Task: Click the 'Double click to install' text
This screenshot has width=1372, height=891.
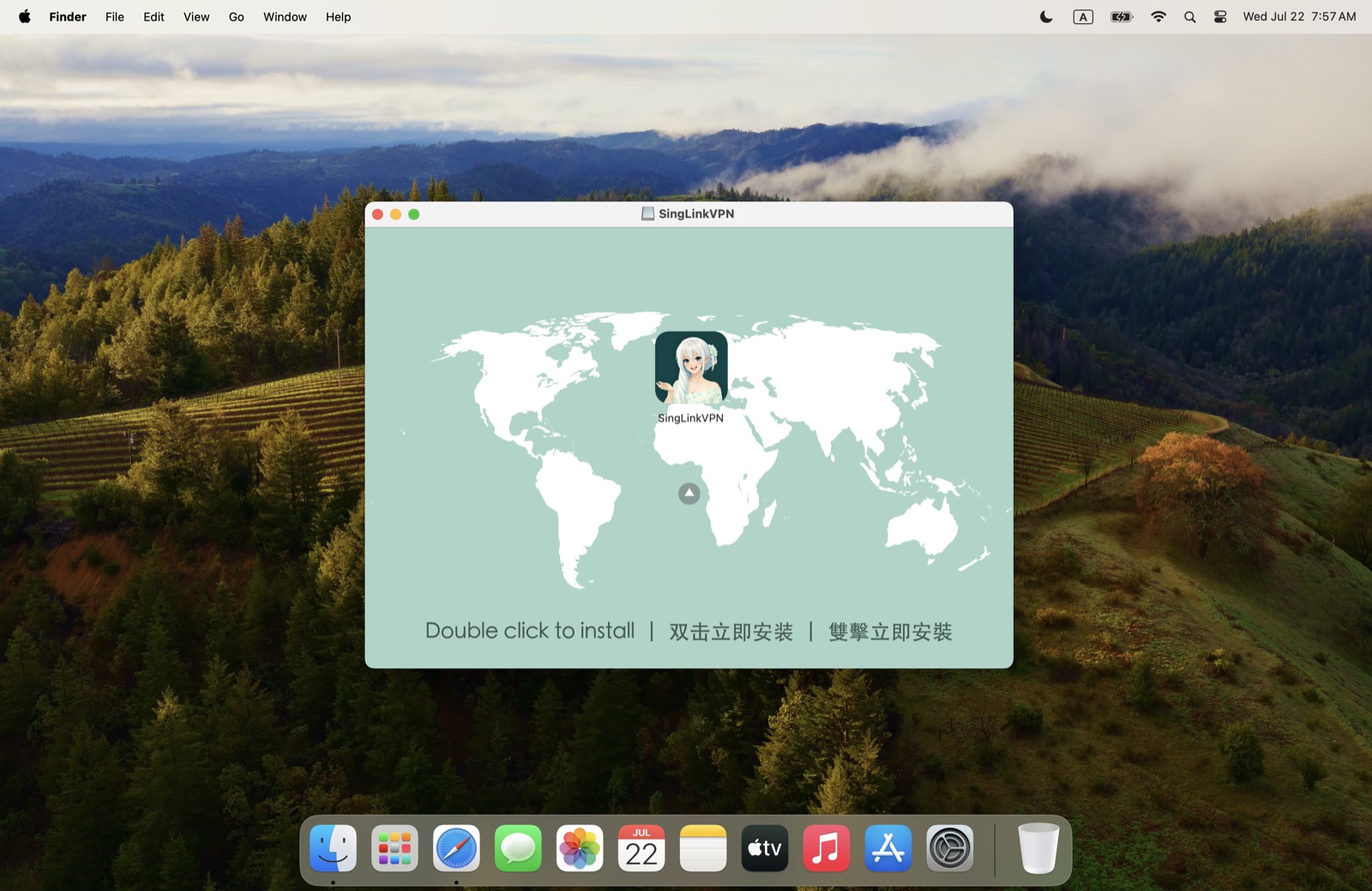Action: pos(530,631)
